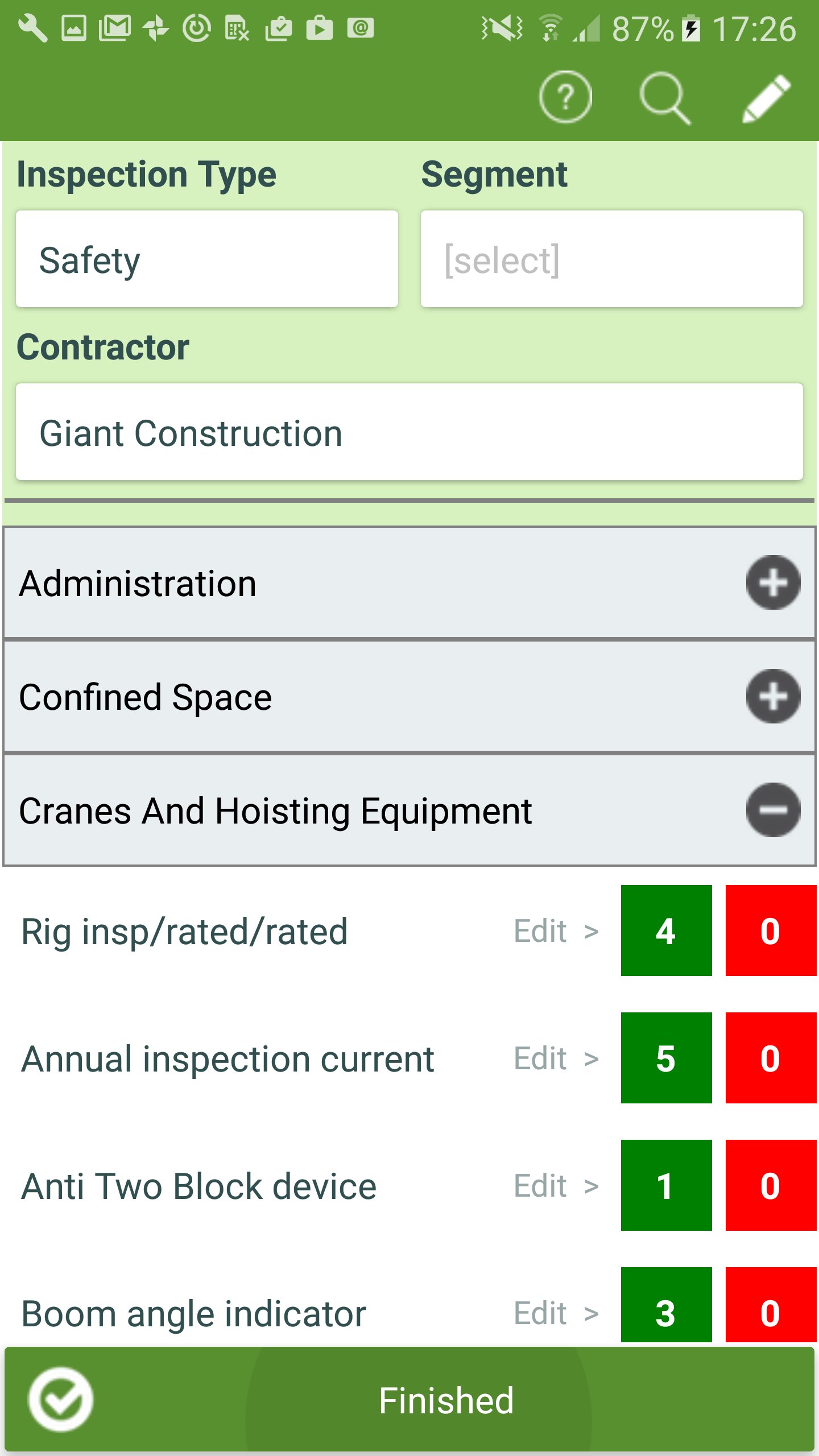Tap red count for Annual inspection current
This screenshot has height=1456, width=819.
tap(771, 1058)
